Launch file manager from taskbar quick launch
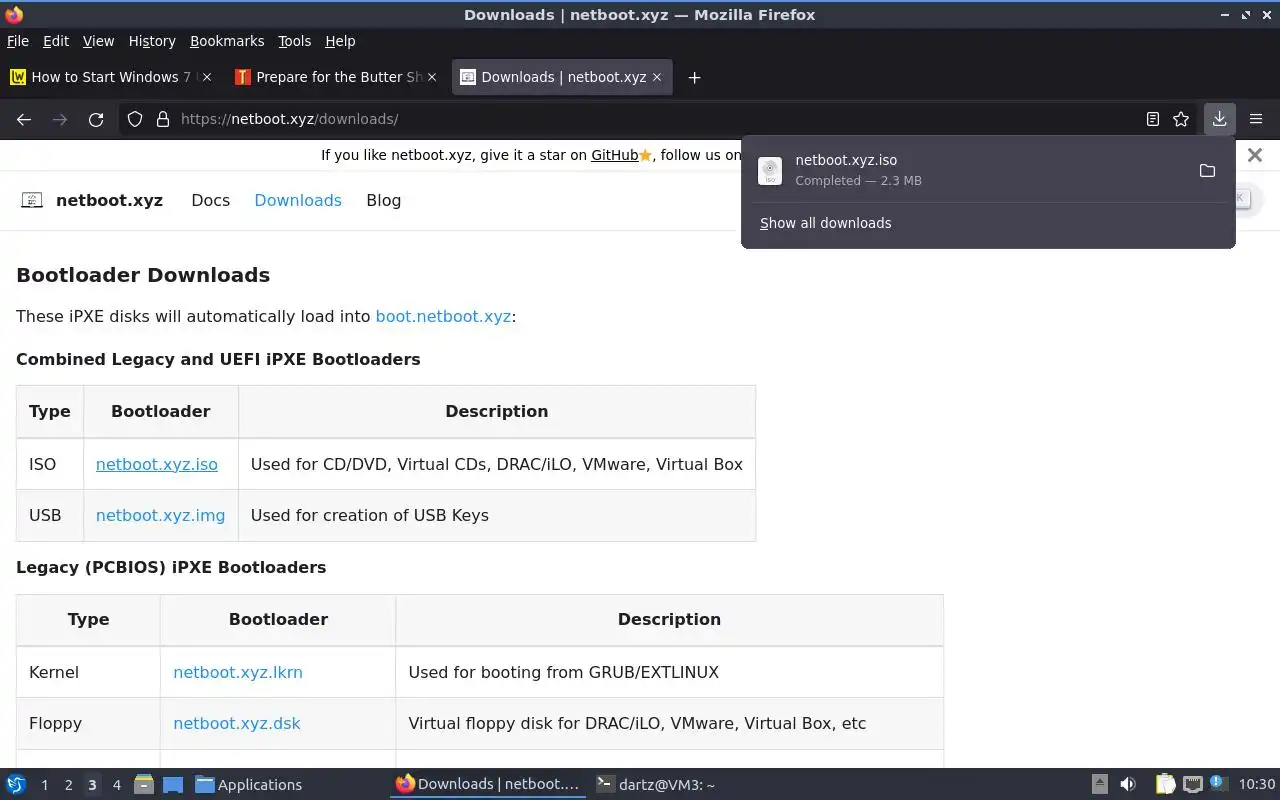The width and height of the screenshot is (1280, 800). point(144,785)
